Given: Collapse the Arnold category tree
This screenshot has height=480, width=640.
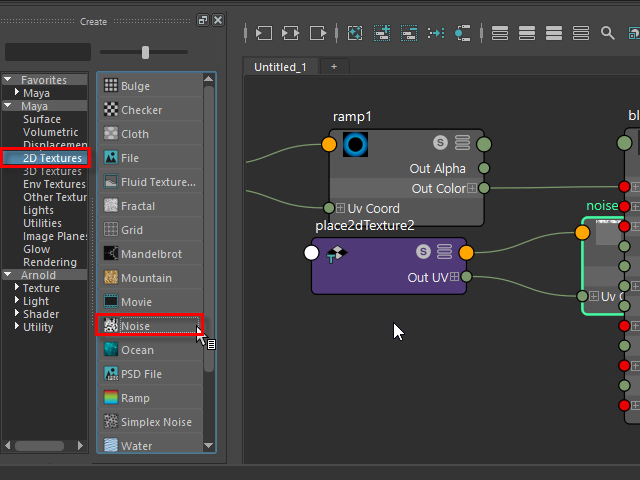Looking at the screenshot, I should [x=8, y=275].
